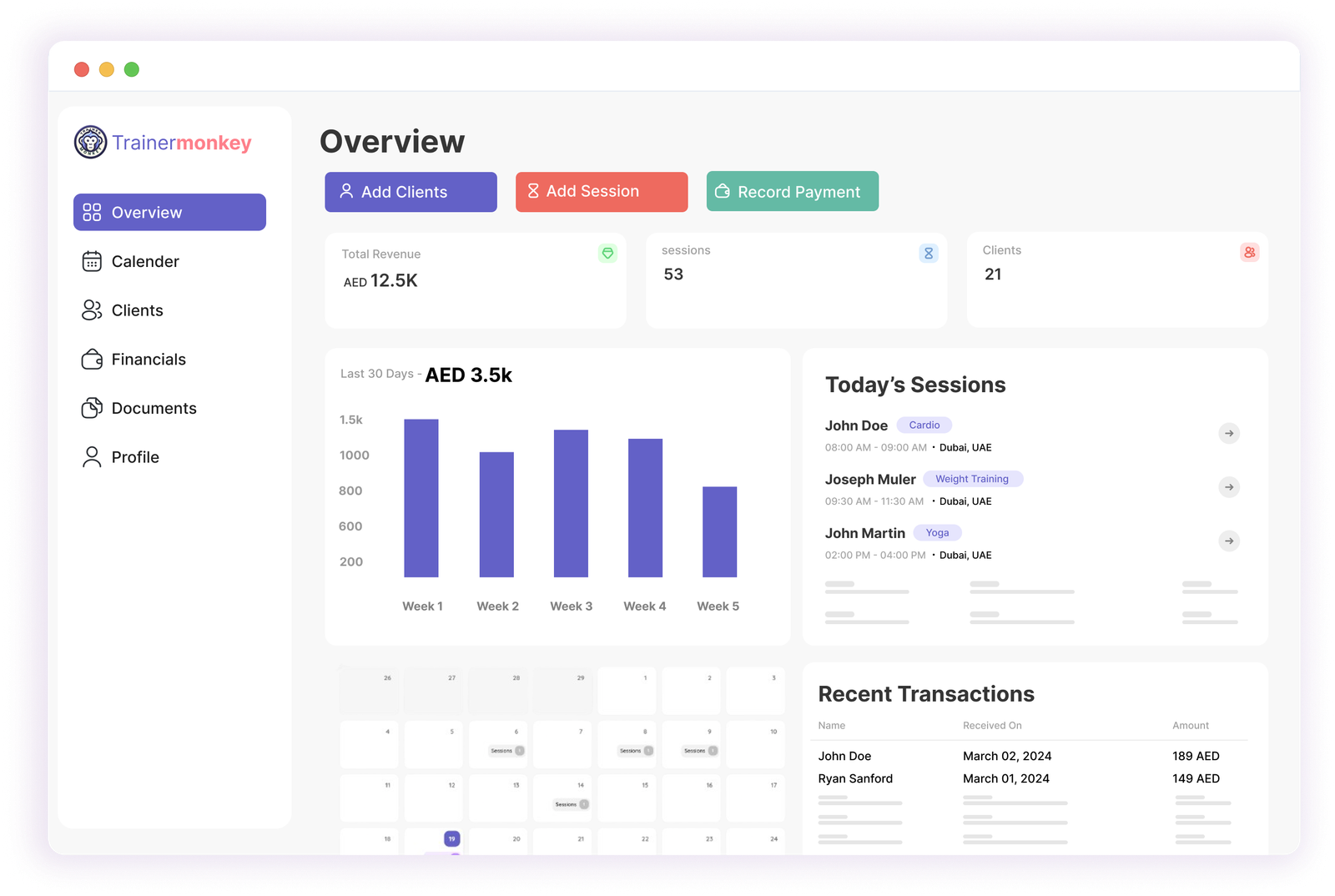
Task: Click the green Total Revenue card icon
Action: point(607,253)
